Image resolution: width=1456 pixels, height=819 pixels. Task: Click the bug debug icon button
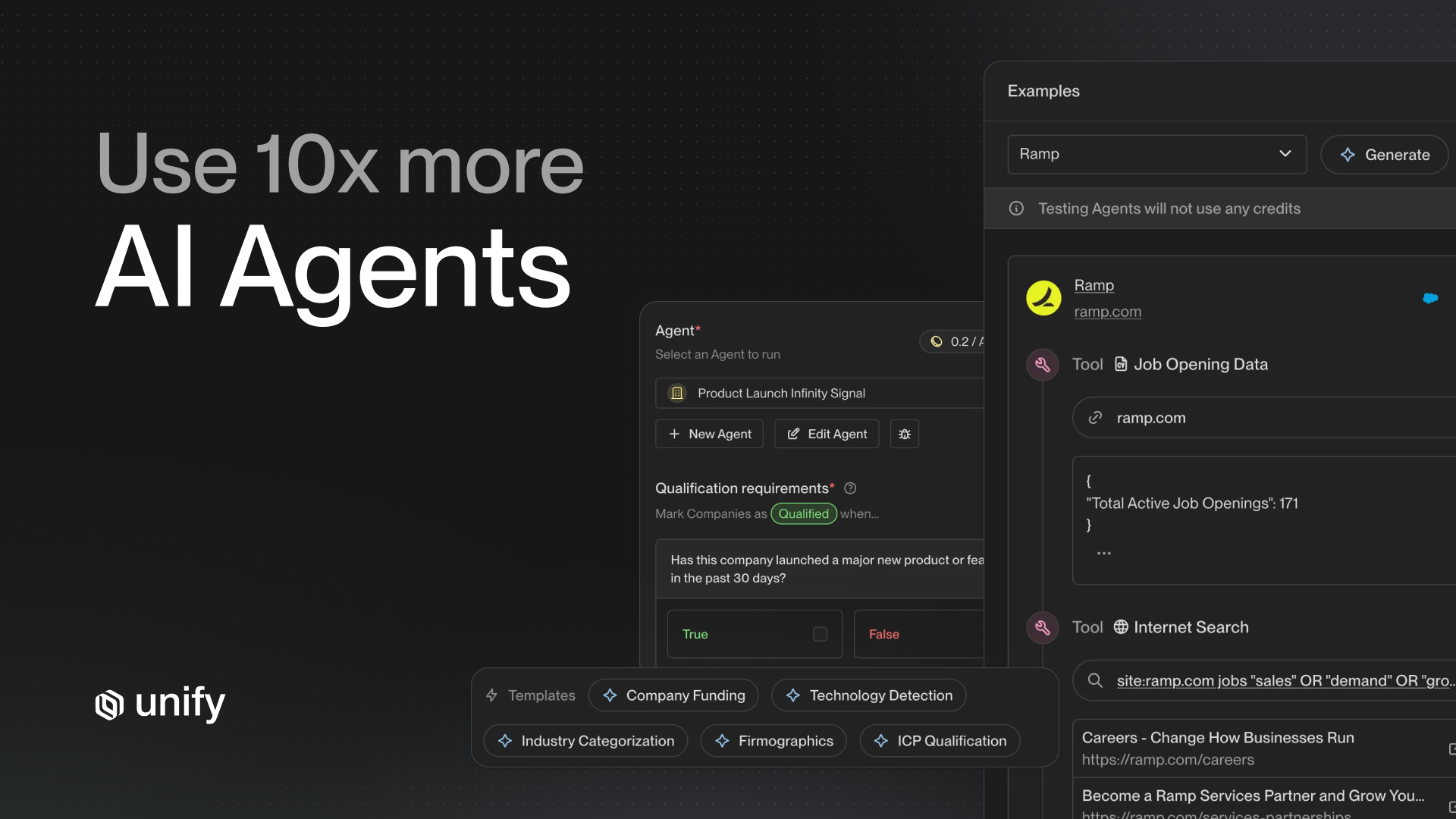pos(904,434)
